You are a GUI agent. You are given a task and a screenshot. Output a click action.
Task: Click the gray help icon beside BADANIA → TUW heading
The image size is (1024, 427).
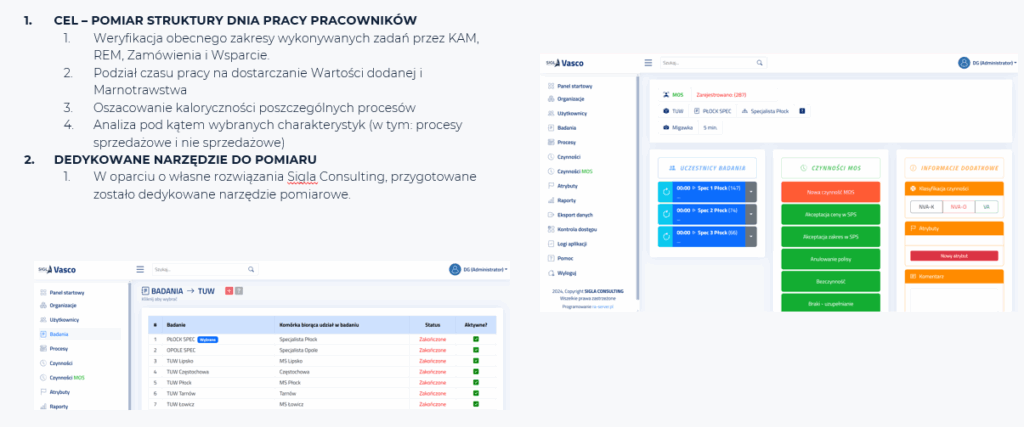point(239,290)
